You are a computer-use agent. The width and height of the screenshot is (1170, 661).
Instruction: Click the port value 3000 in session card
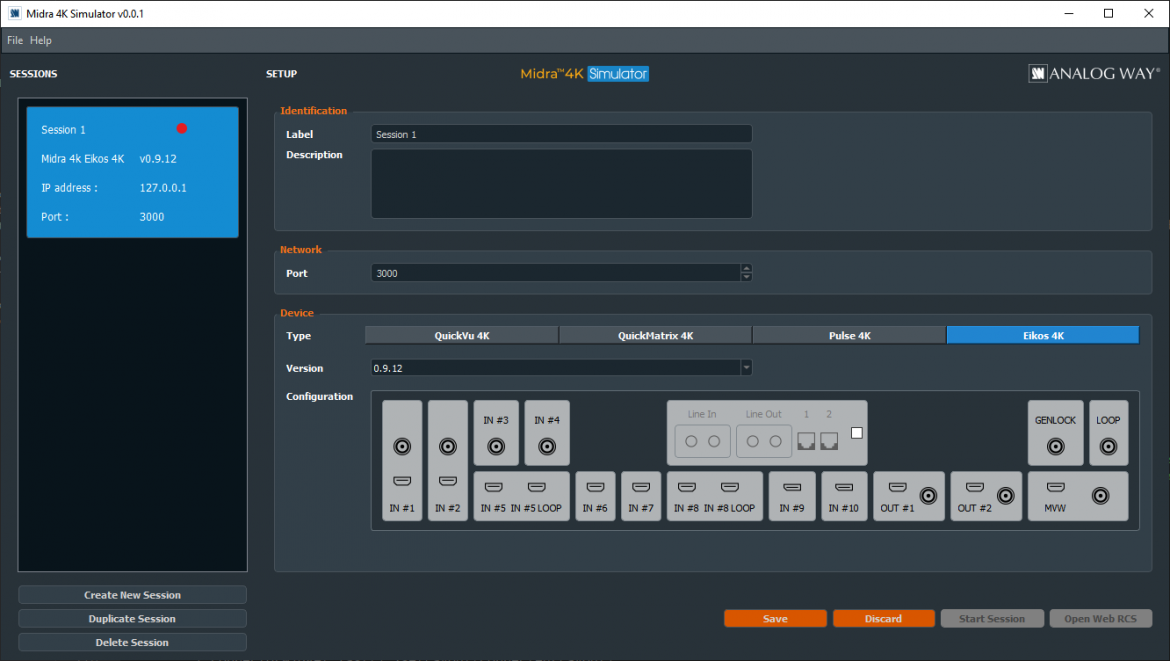click(x=151, y=217)
